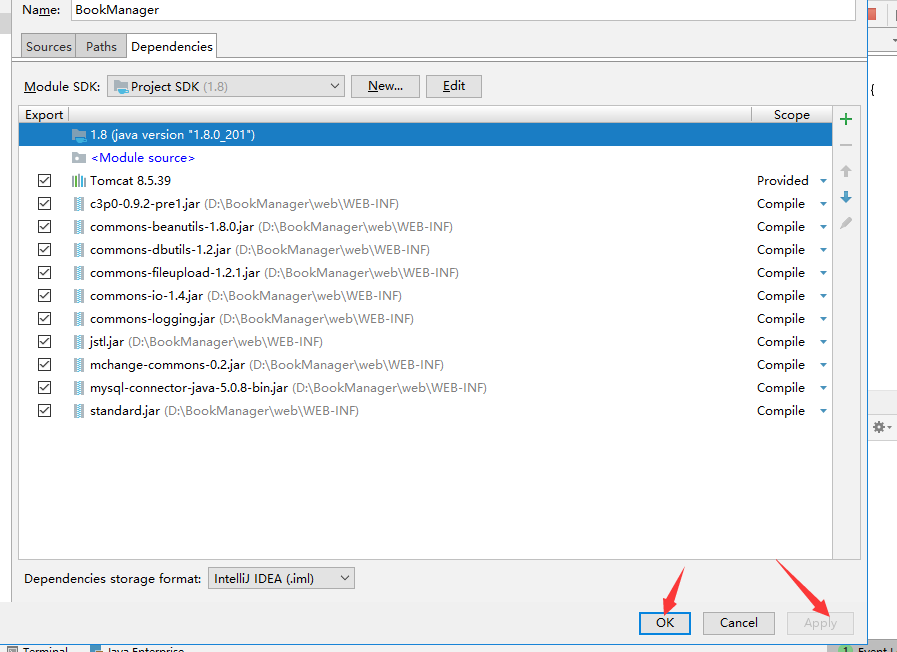Click the JDK 1.8 folder icon
Screen dimensions: 897x652
coord(79,135)
